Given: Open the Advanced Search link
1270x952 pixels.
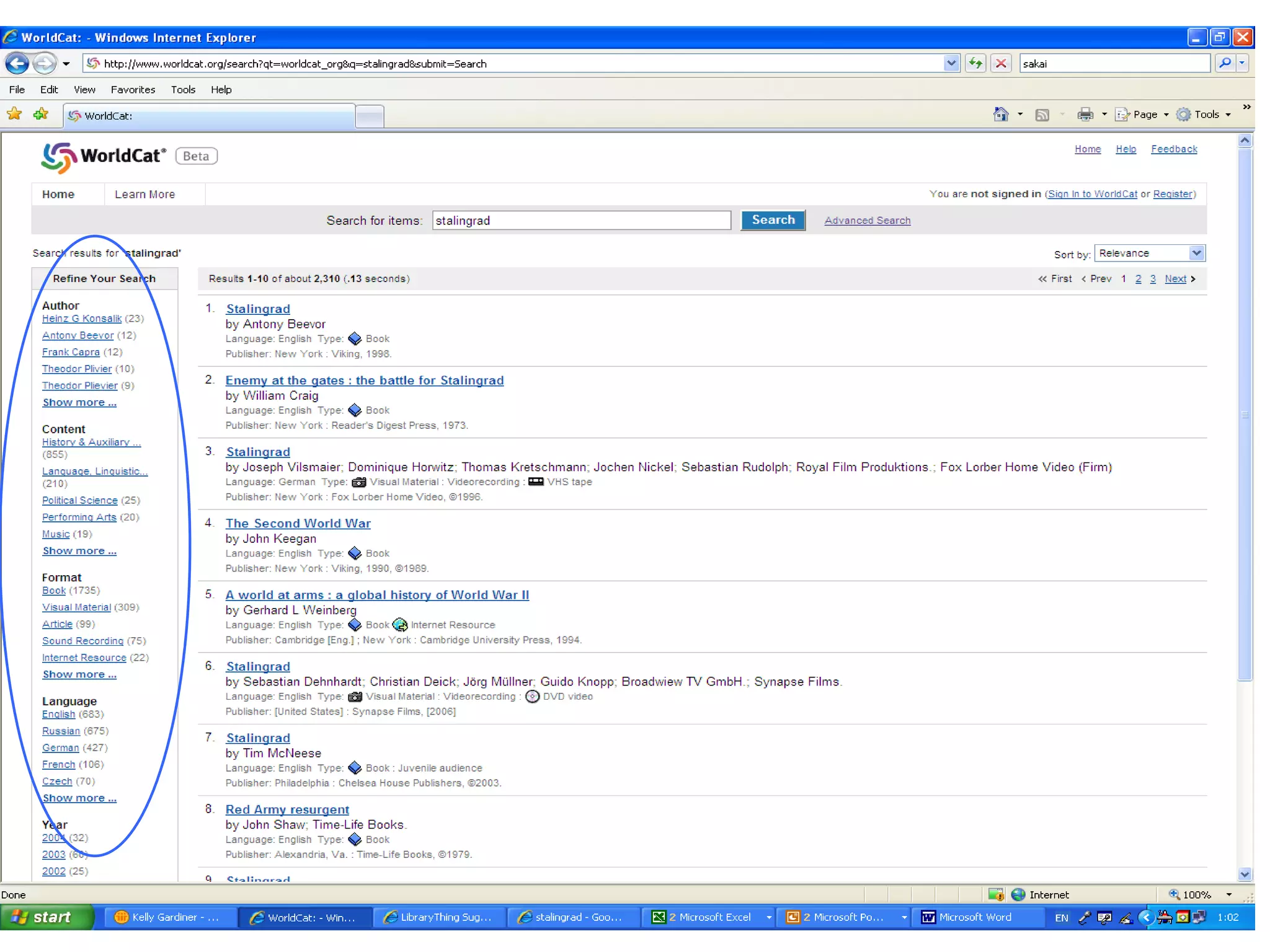Looking at the screenshot, I should pos(867,221).
